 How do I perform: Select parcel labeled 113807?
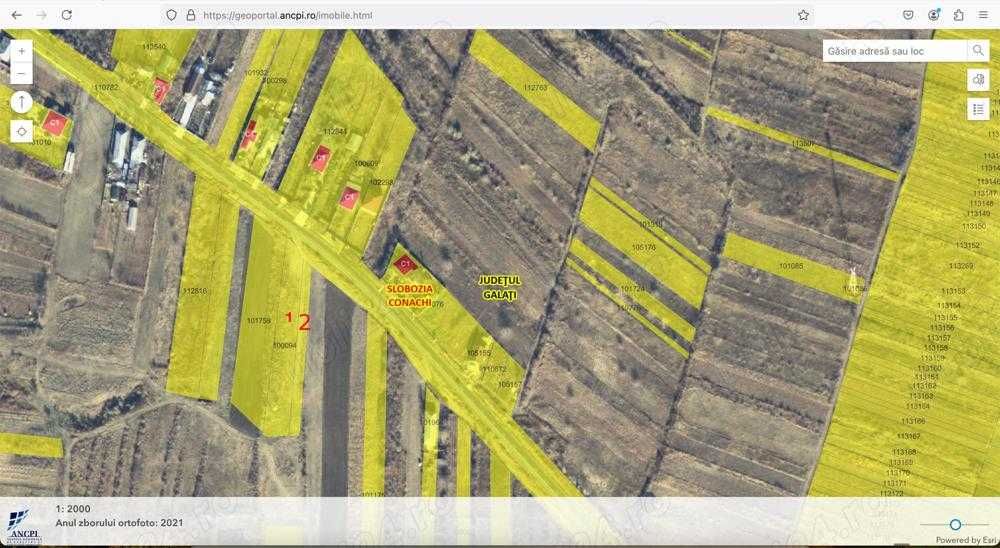803,144
